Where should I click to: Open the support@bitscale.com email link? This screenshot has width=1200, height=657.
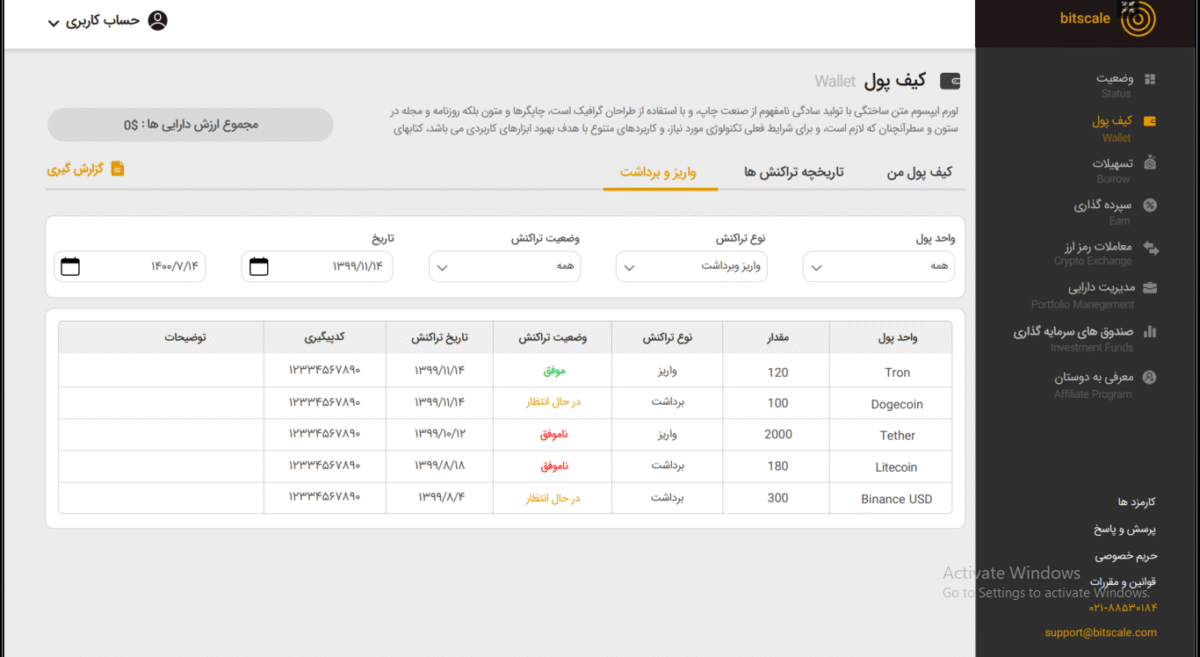pos(1100,632)
